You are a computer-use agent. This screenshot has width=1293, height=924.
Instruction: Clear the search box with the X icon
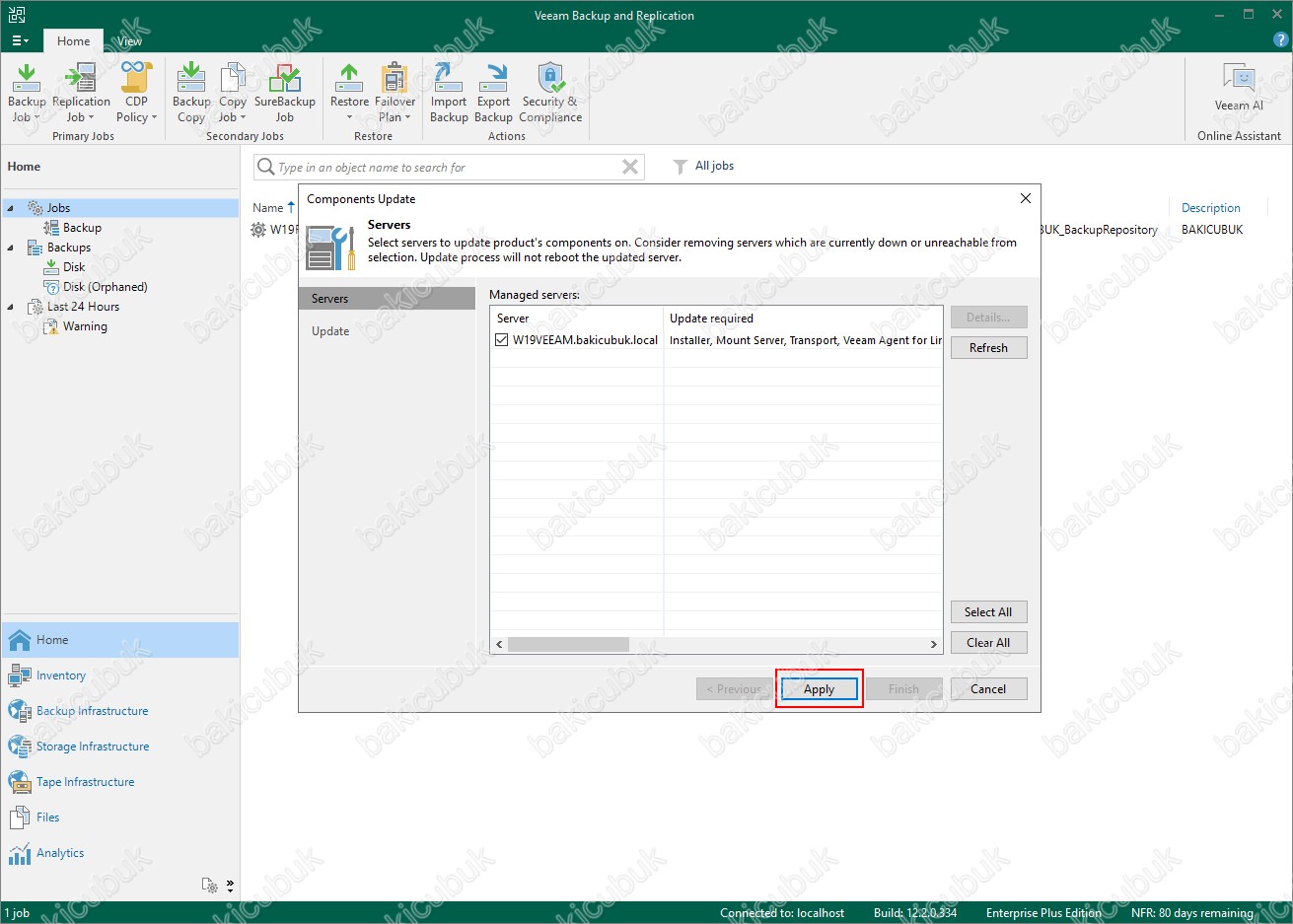630,168
